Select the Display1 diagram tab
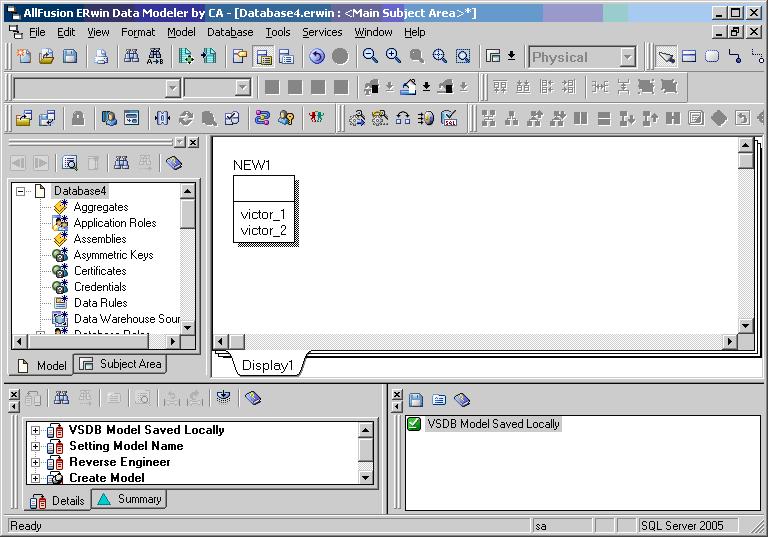768x537 pixels. point(267,365)
